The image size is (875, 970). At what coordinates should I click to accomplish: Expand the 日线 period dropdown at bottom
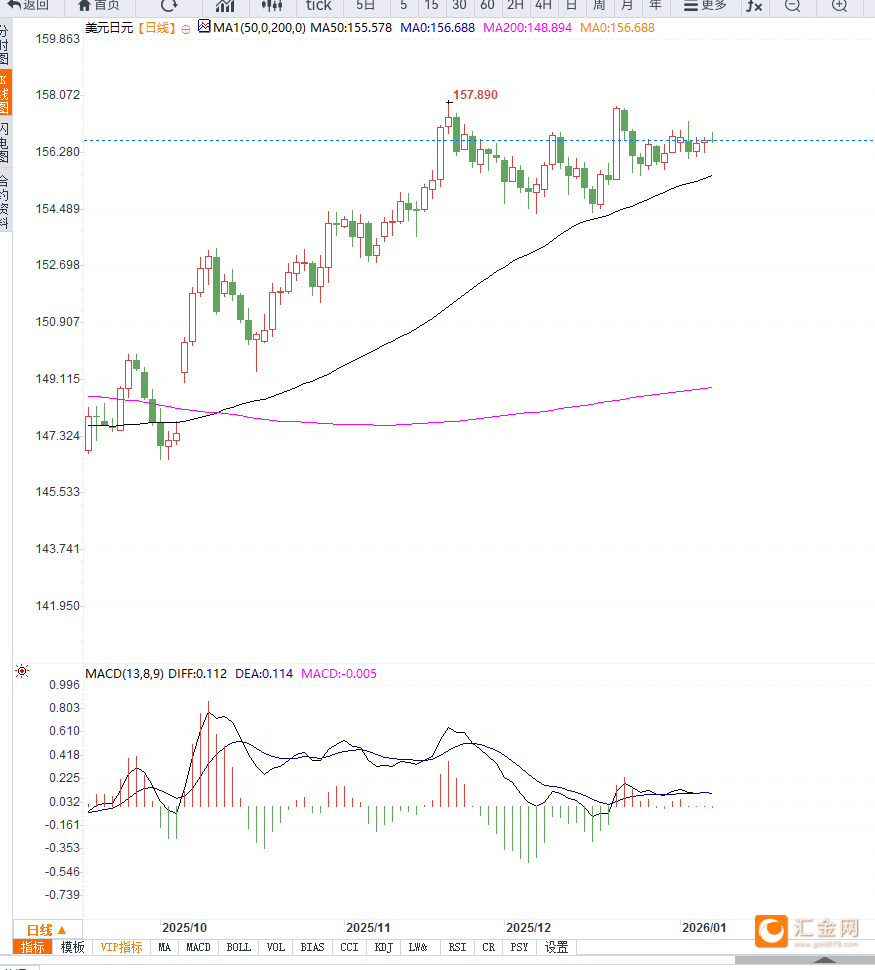tap(46, 929)
